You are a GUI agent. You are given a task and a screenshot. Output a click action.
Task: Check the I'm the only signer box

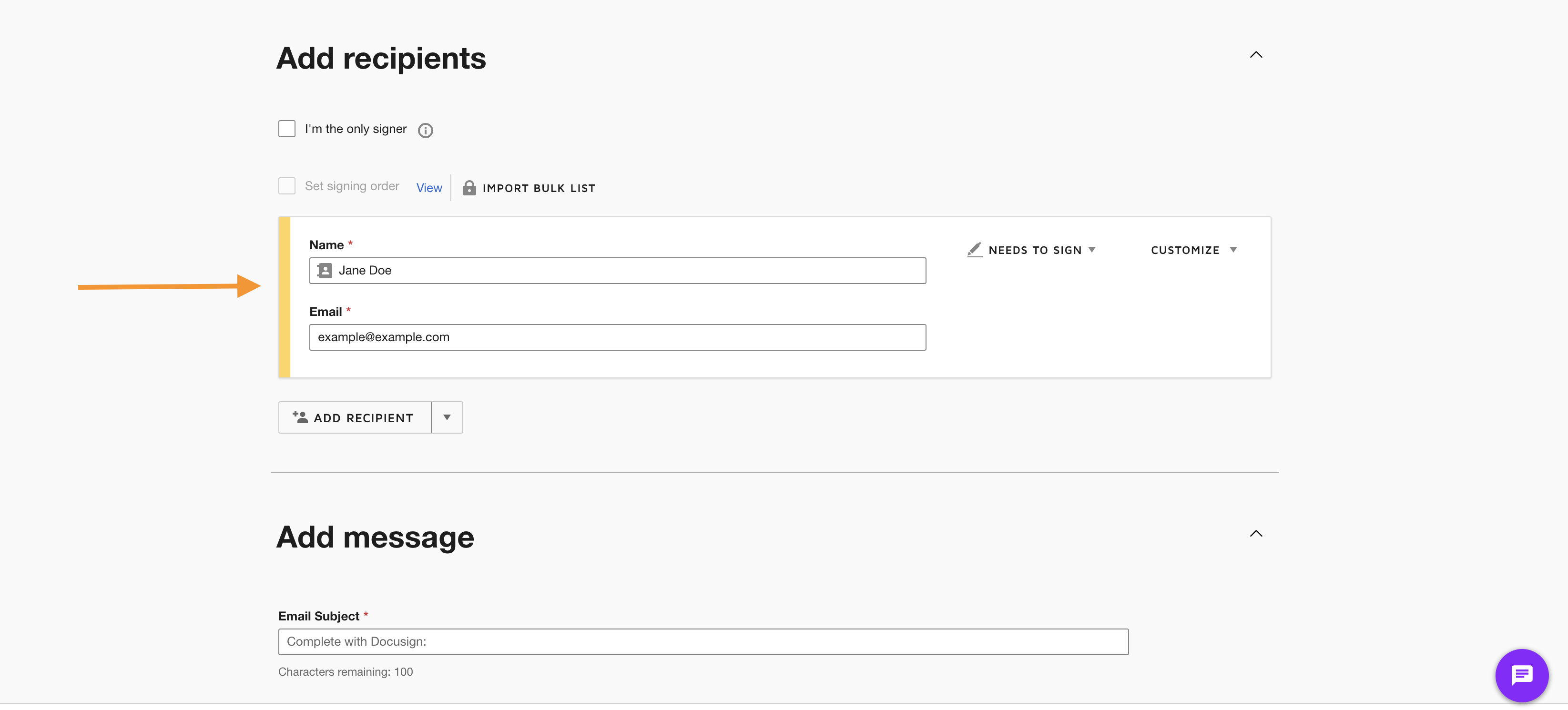click(287, 129)
